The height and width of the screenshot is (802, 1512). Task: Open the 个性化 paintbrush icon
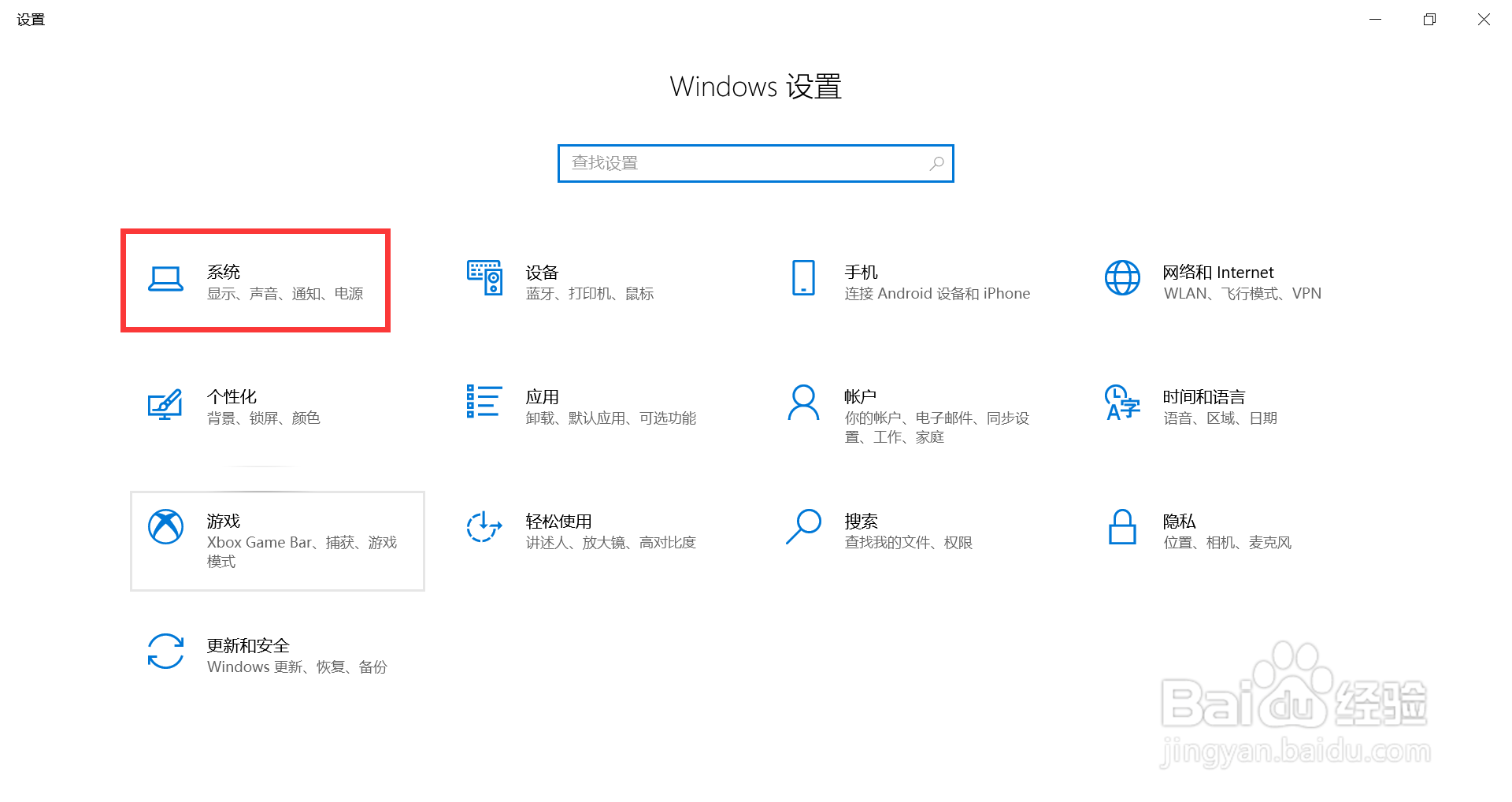(x=165, y=404)
